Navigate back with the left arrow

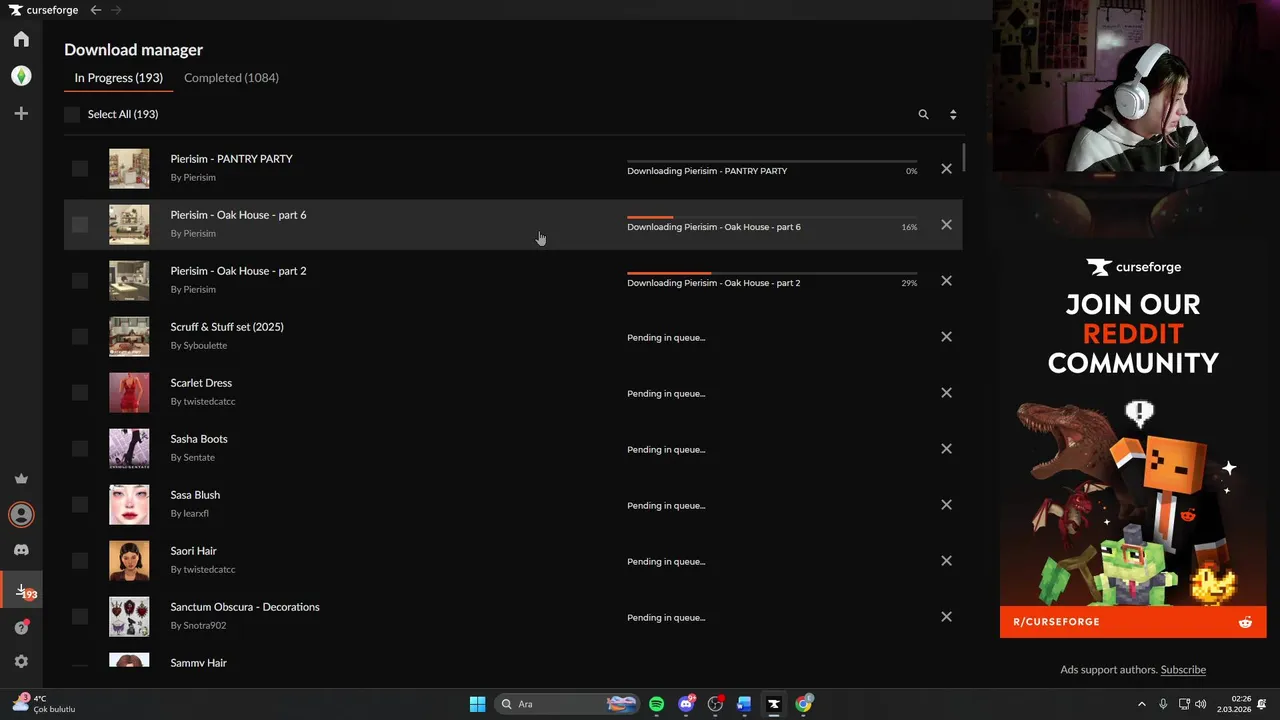96,10
